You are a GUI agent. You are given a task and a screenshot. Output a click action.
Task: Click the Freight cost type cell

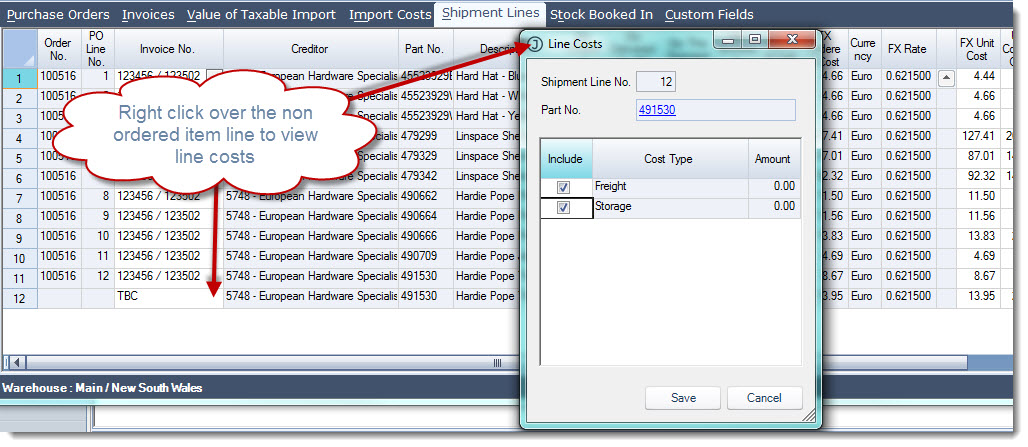tap(671, 187)
